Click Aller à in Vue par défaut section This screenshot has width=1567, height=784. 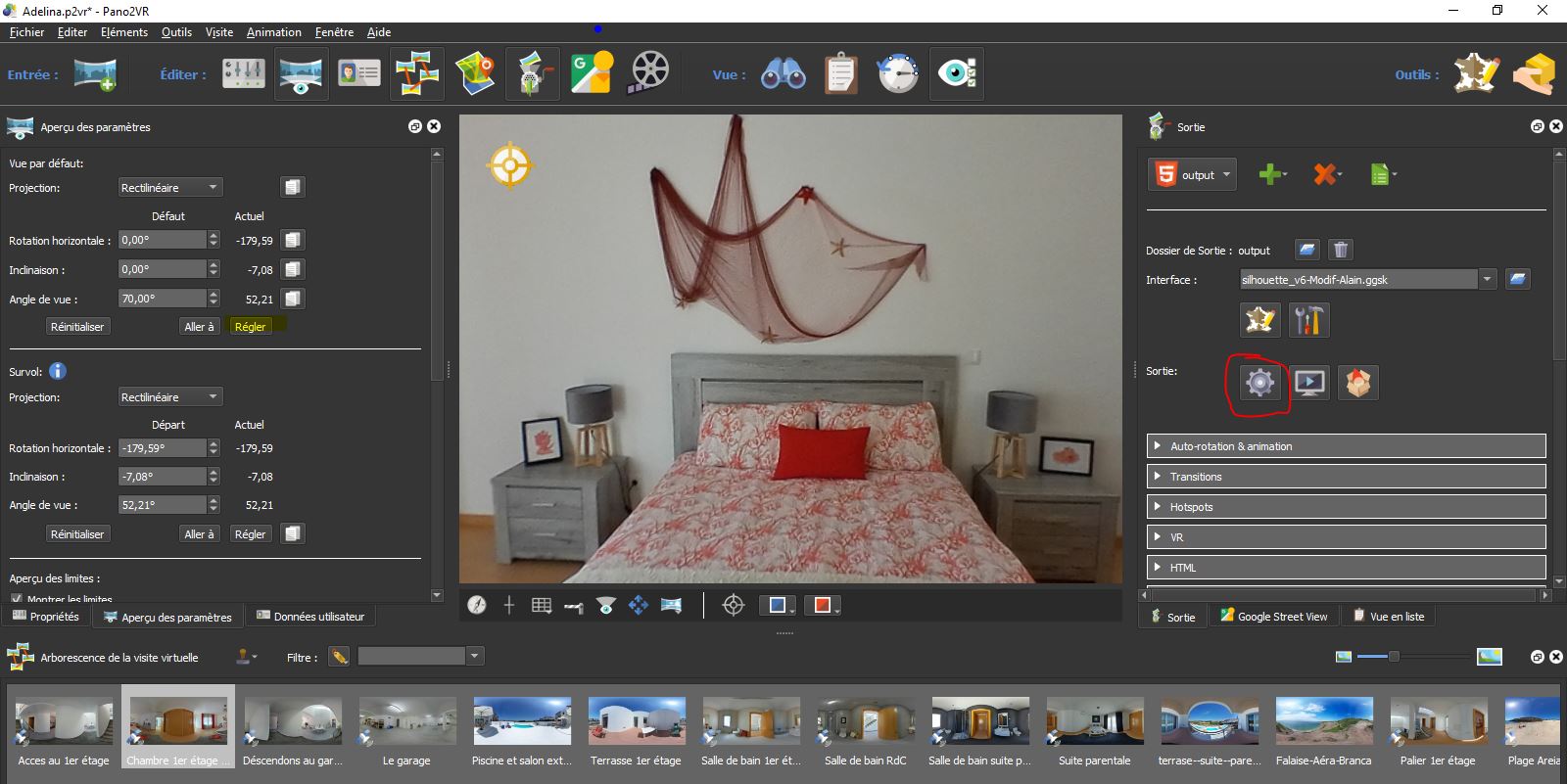pos(199,326)
